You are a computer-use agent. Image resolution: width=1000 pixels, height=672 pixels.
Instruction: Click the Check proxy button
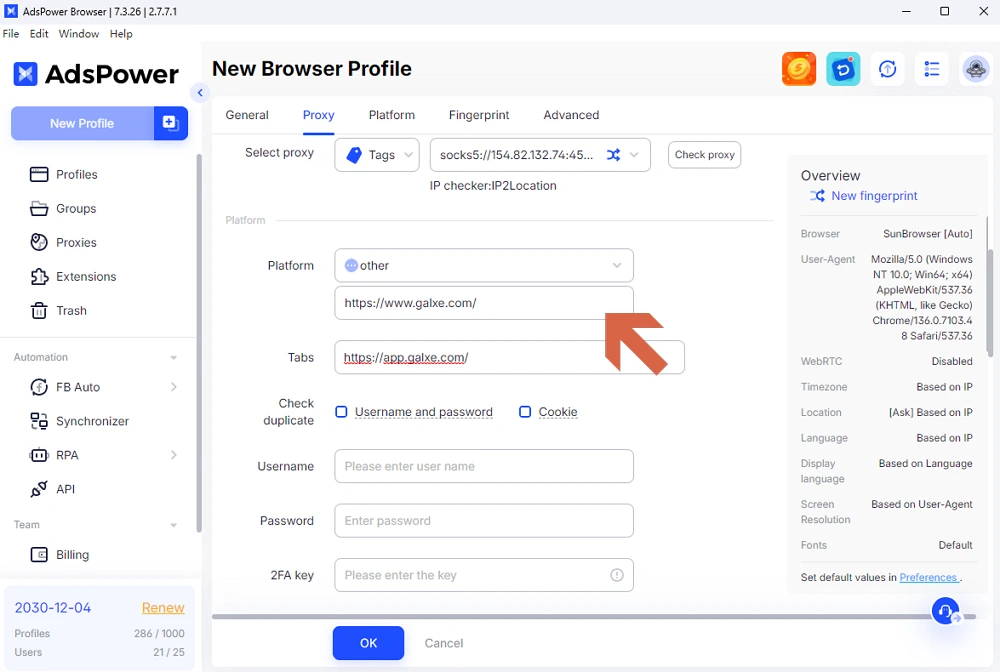pyautogui.click(x=704, y=155)
